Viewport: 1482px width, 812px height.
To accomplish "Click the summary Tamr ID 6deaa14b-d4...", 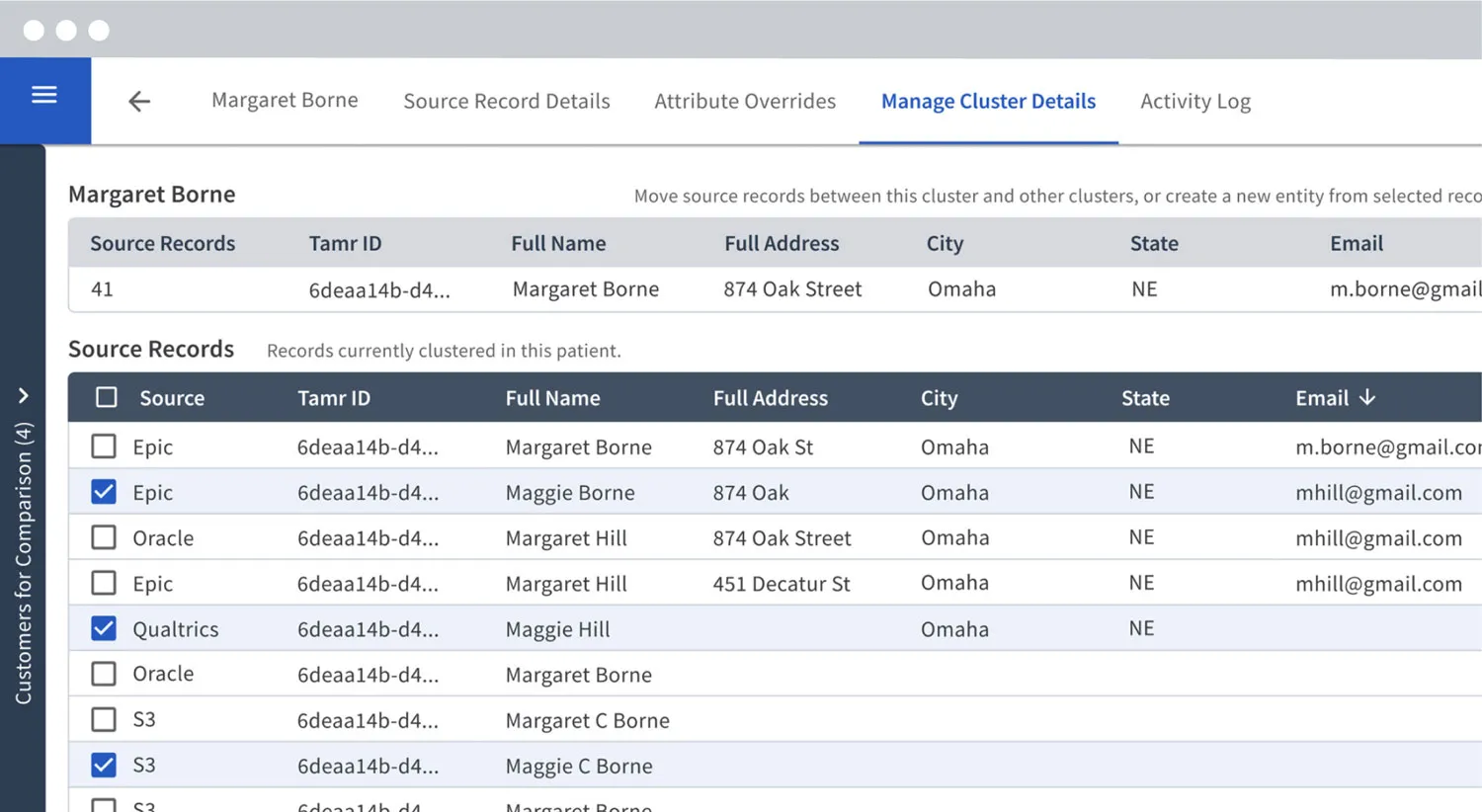I will (x=379, y=290).
